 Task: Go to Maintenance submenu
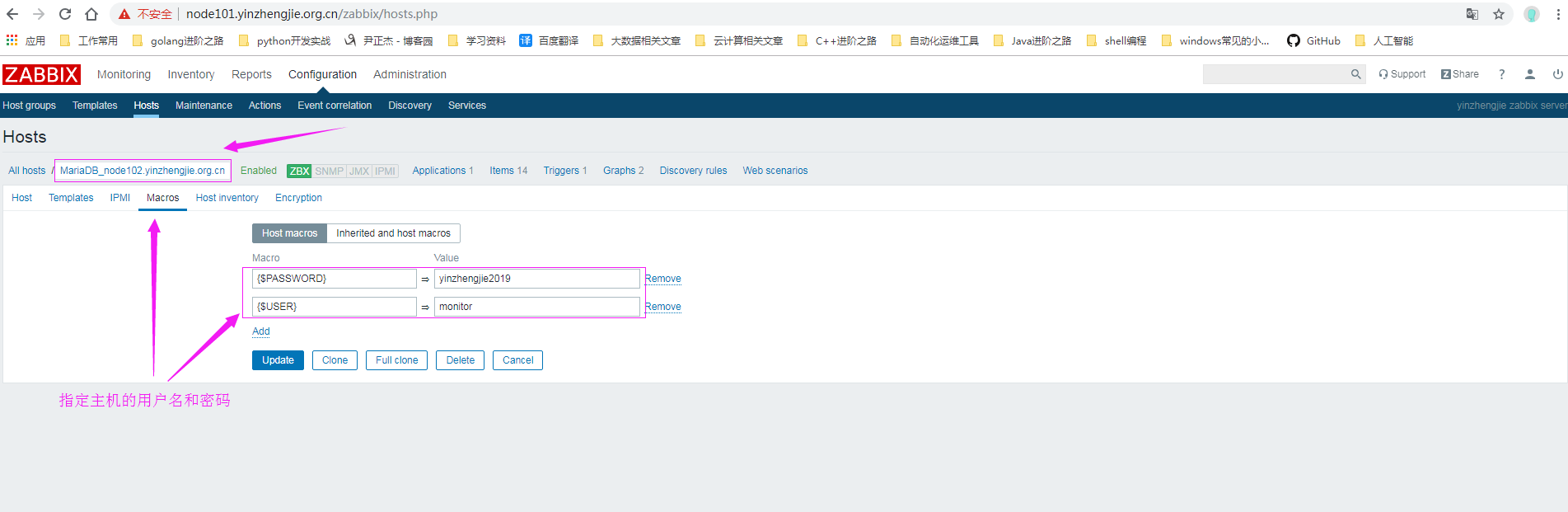pos(204,106)
